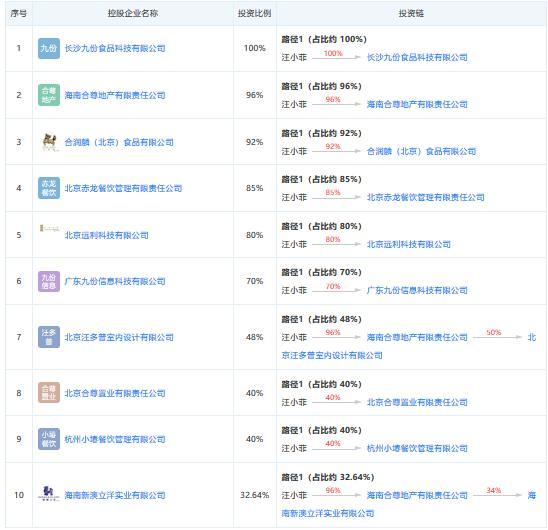This screenshot has height=530, width=548.
Task: Click the 投资链 column header
Action: (x=411, y=13)
